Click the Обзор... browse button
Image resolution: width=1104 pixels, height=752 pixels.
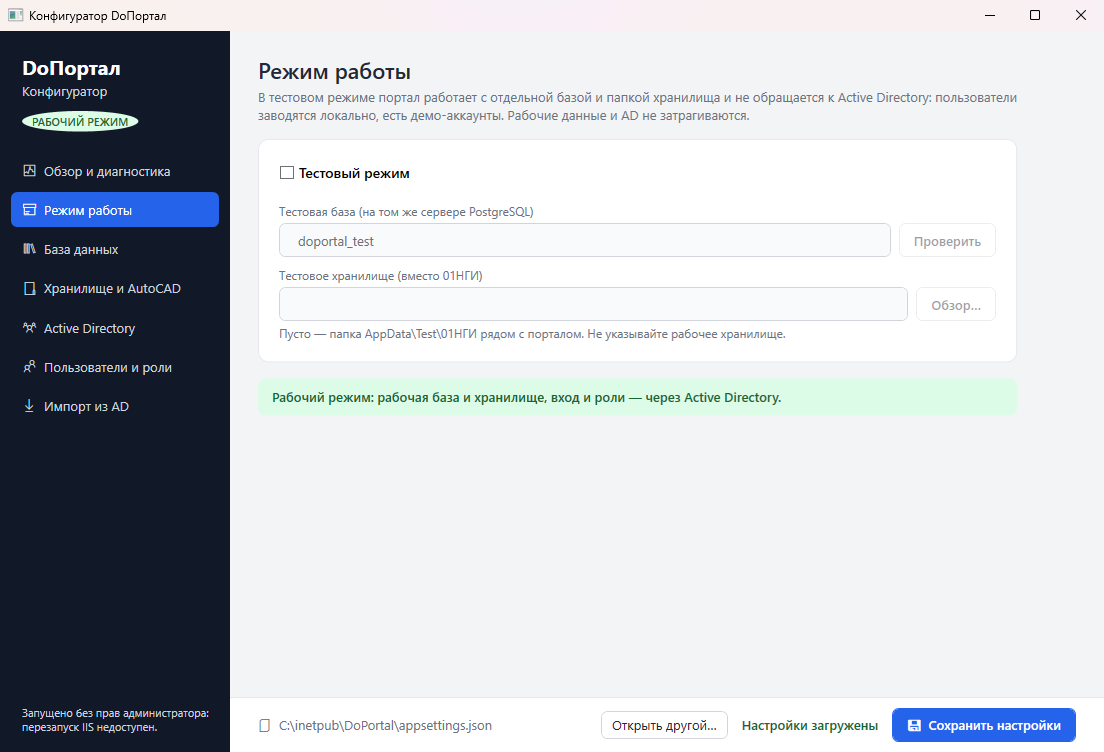pyautogui.click(x=955, y=305)
